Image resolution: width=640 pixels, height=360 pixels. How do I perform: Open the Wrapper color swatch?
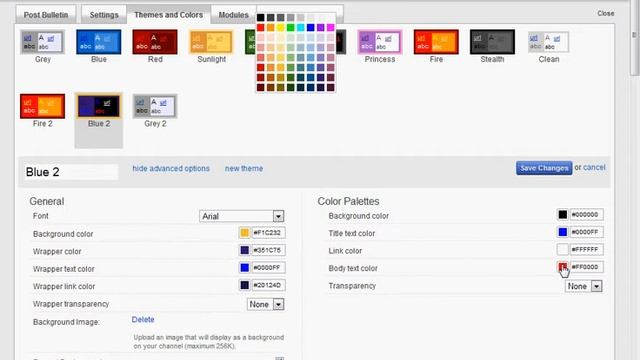tap(244, 250)
